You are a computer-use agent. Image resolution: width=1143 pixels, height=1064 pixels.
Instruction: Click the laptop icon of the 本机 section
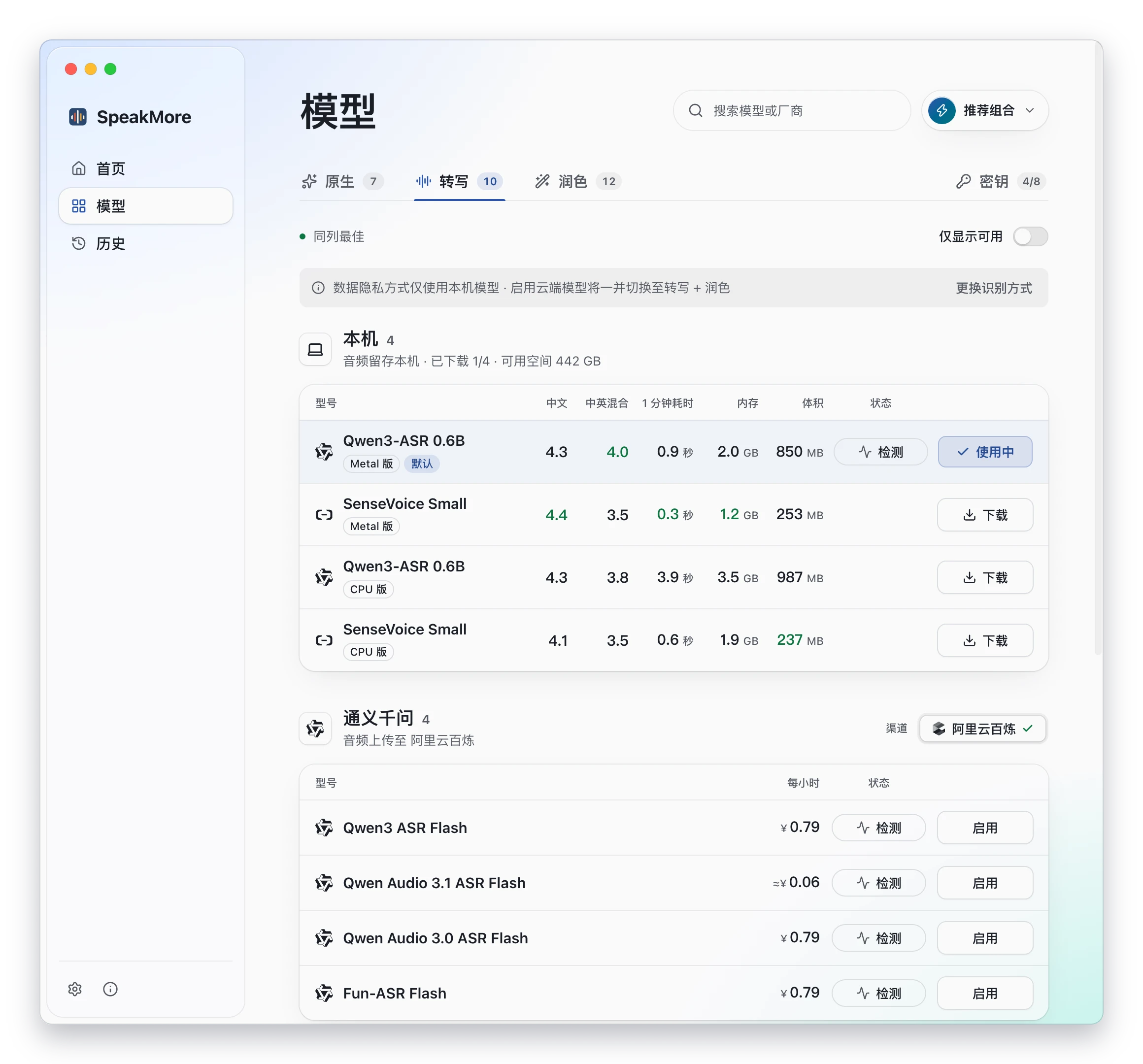(x=315, y=349)
